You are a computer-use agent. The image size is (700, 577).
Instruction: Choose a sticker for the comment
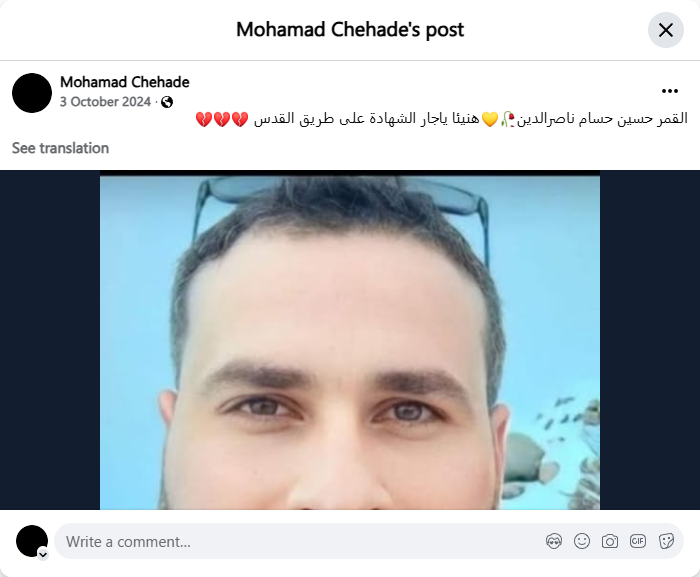coord(666,541)
